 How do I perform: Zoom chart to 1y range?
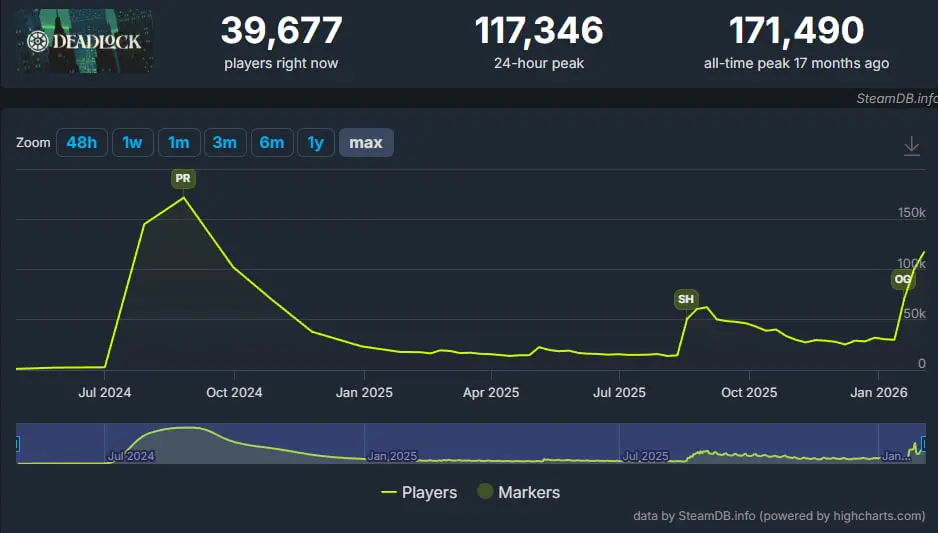click(315, 143)
